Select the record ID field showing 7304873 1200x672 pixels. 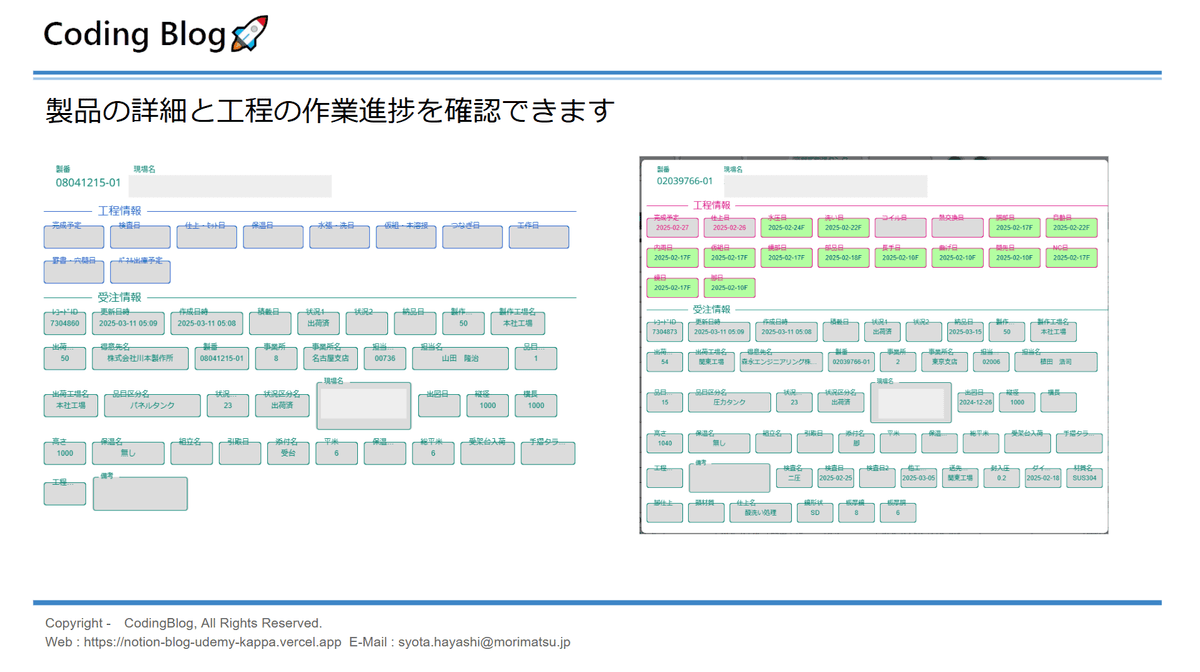[x=665, y=332]
